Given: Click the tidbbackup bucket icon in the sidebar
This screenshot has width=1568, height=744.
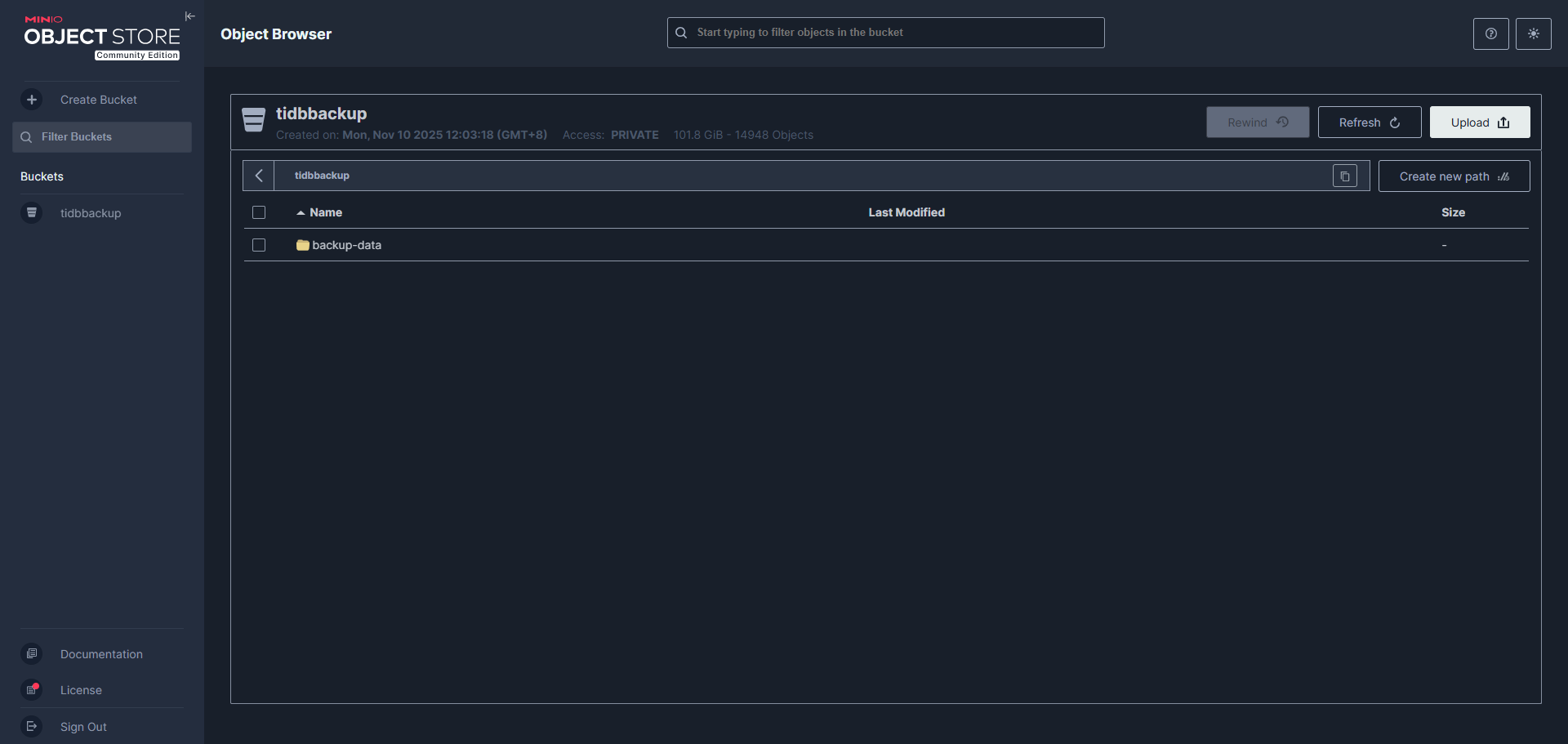Looking at the screenshot, I should tap(32, 213).
